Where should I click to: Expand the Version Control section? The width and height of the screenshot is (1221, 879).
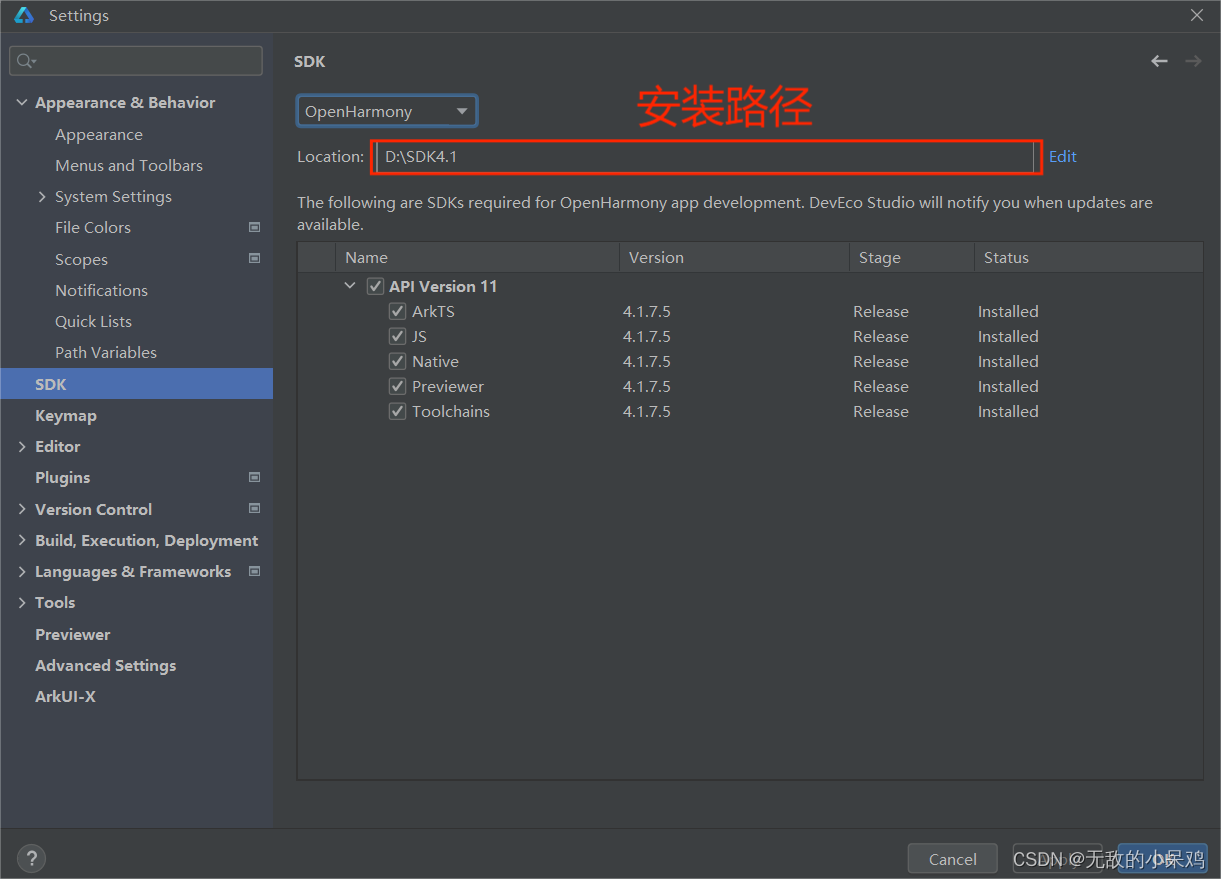pos(22,509)
